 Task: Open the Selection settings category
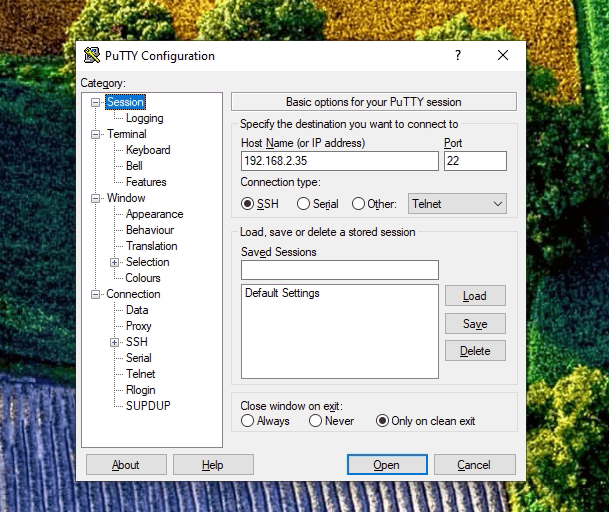click(x=148, y=262)
